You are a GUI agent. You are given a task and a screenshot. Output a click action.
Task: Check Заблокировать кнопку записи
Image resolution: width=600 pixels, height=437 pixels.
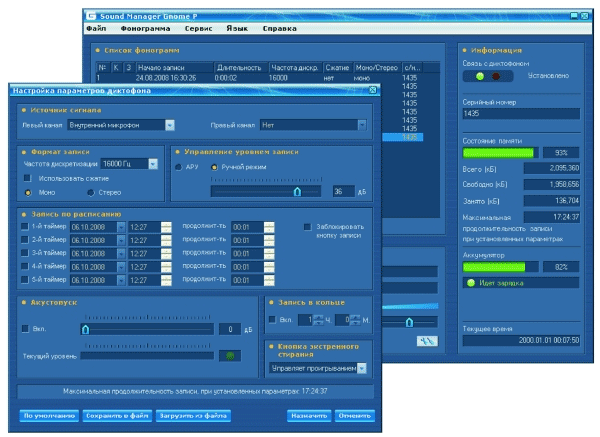pos(307,227)
